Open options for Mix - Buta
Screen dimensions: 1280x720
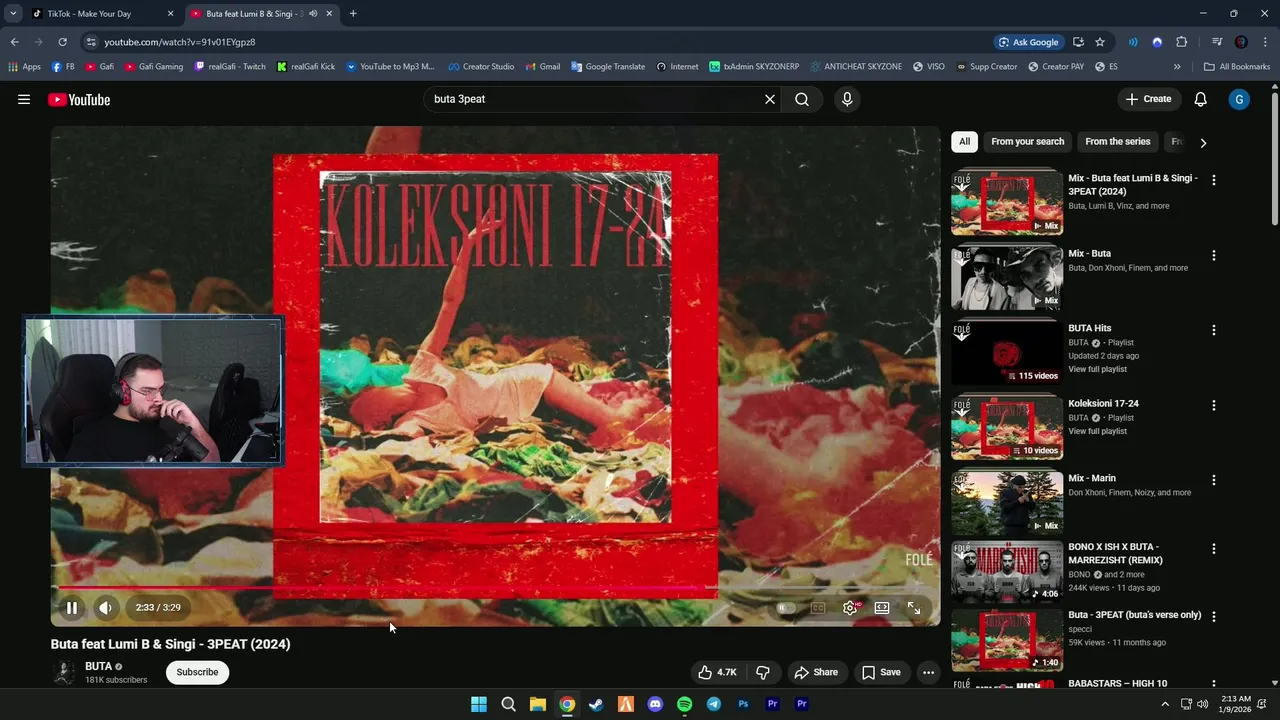point(1214,255)
